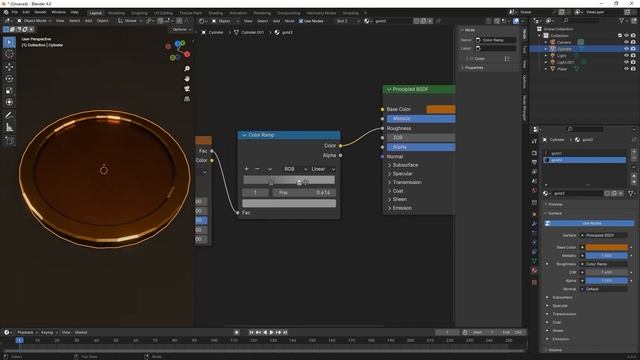Hide the Camera in the outliner with its eye icon
This screenshot has height=360, width=640.
tap(627, 42)
